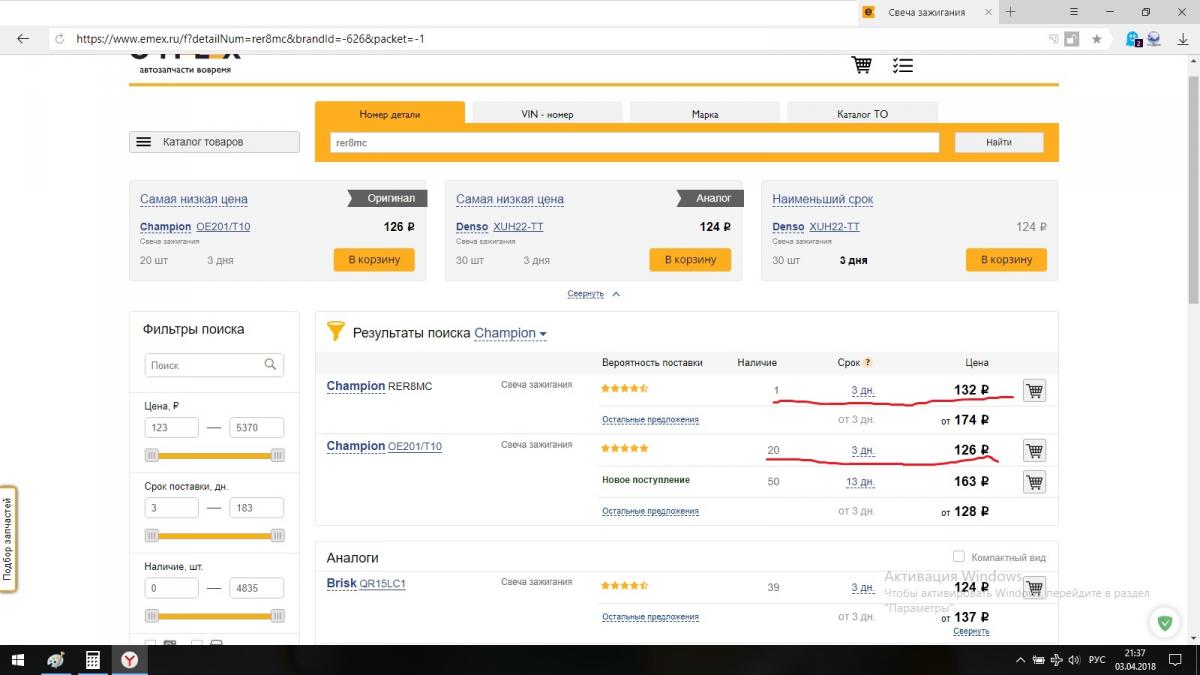
Task: Add Наименьший срок Denso offer to cart
Action: (x=1006, y=259)
